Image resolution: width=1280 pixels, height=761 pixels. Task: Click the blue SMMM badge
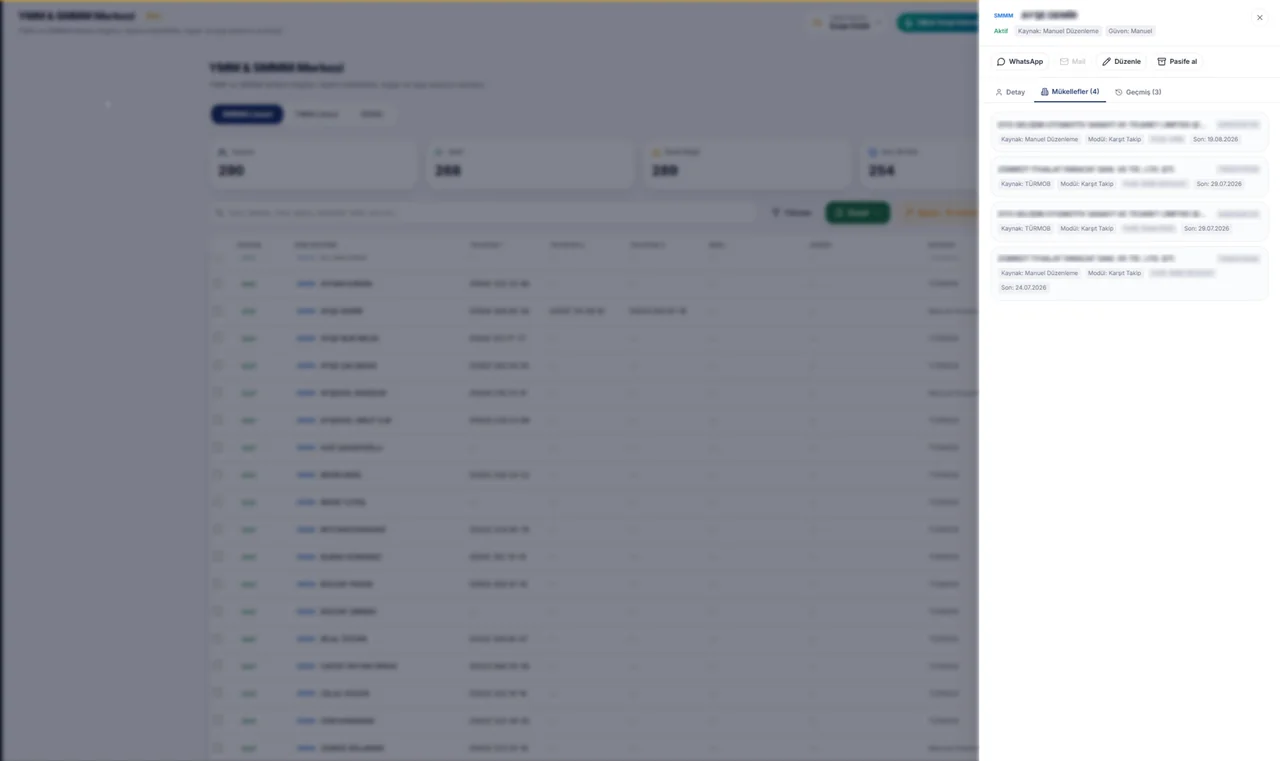1003,16
